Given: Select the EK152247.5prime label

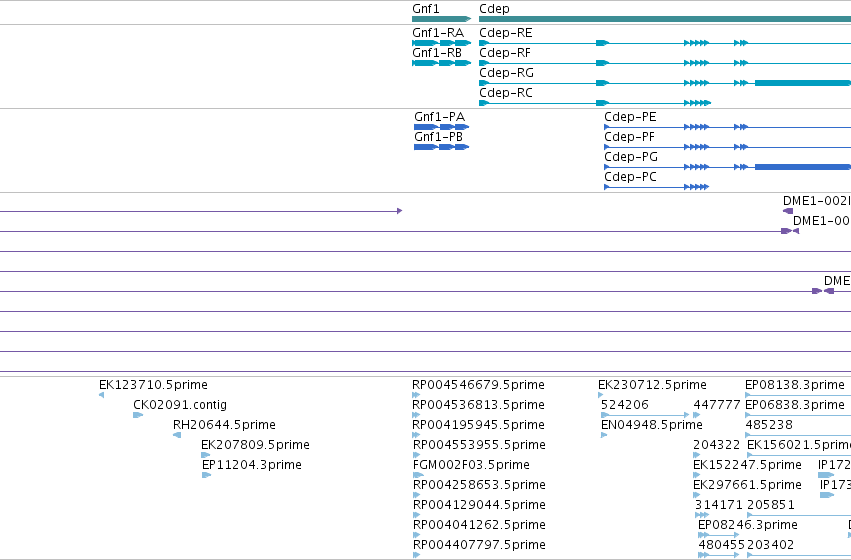Looking at the screenshot, I should click(747, 465).
